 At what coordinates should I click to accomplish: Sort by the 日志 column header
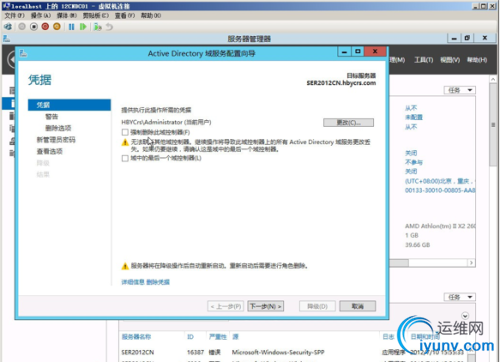[388, 337]
